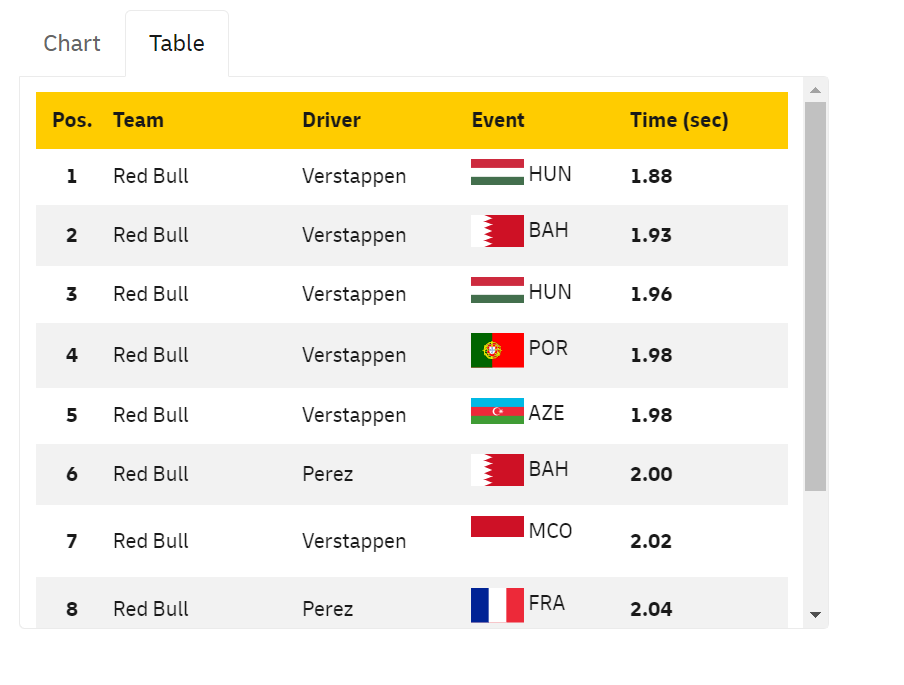Click the France flag icon
904x685 pixels.
[x=497, y=605]
